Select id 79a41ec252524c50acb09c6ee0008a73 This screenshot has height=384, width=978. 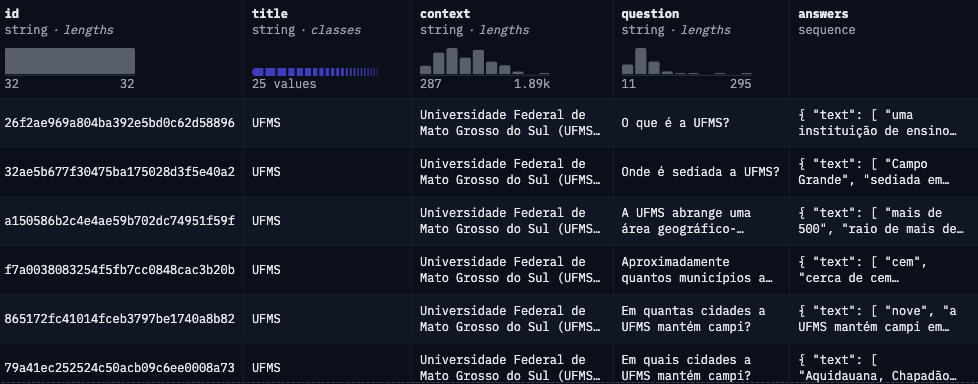click(x=120, y=368)
